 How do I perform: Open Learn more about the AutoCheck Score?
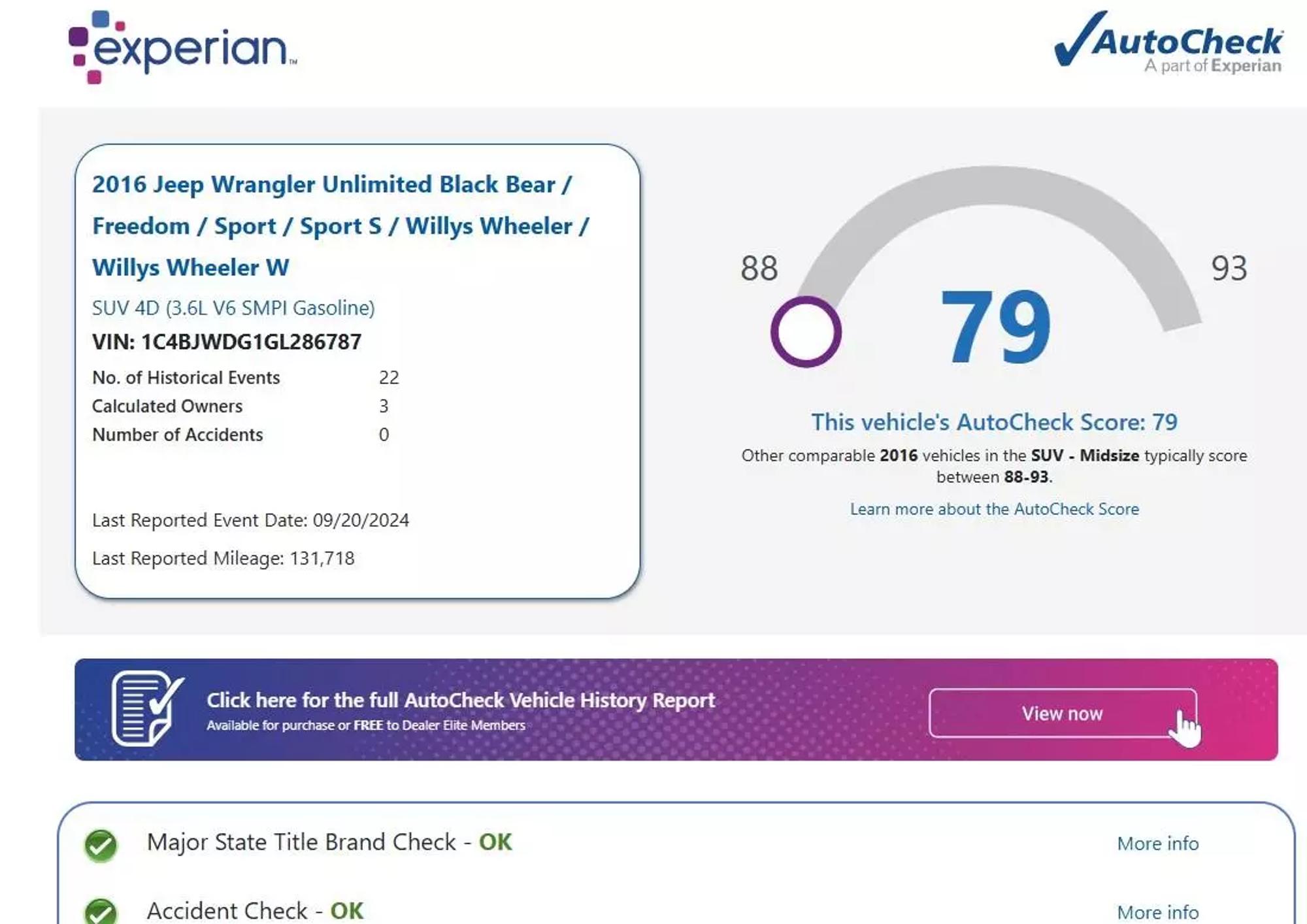pyautogui.click(x=994, y=509)
